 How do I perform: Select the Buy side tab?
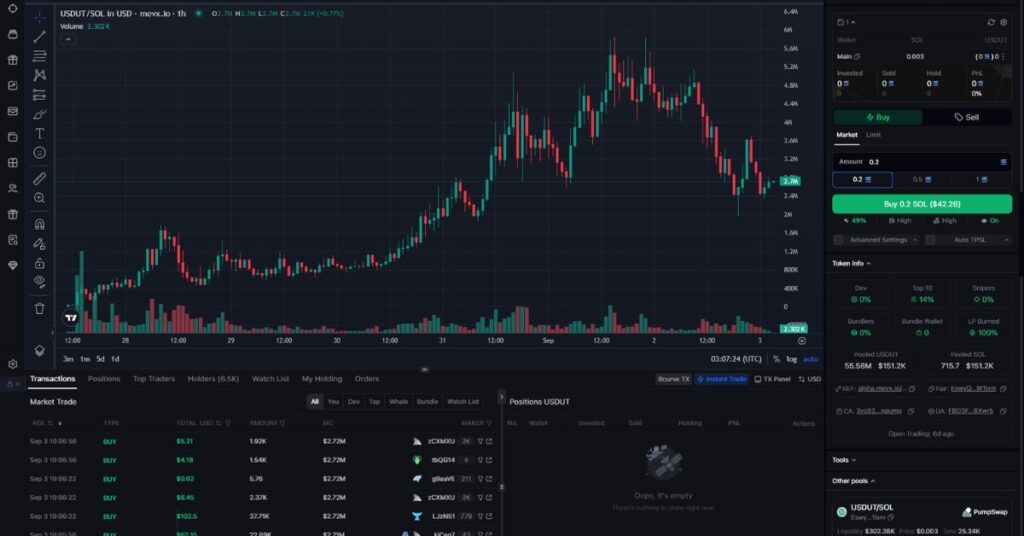pyautogui.click(x=878, y=118)
